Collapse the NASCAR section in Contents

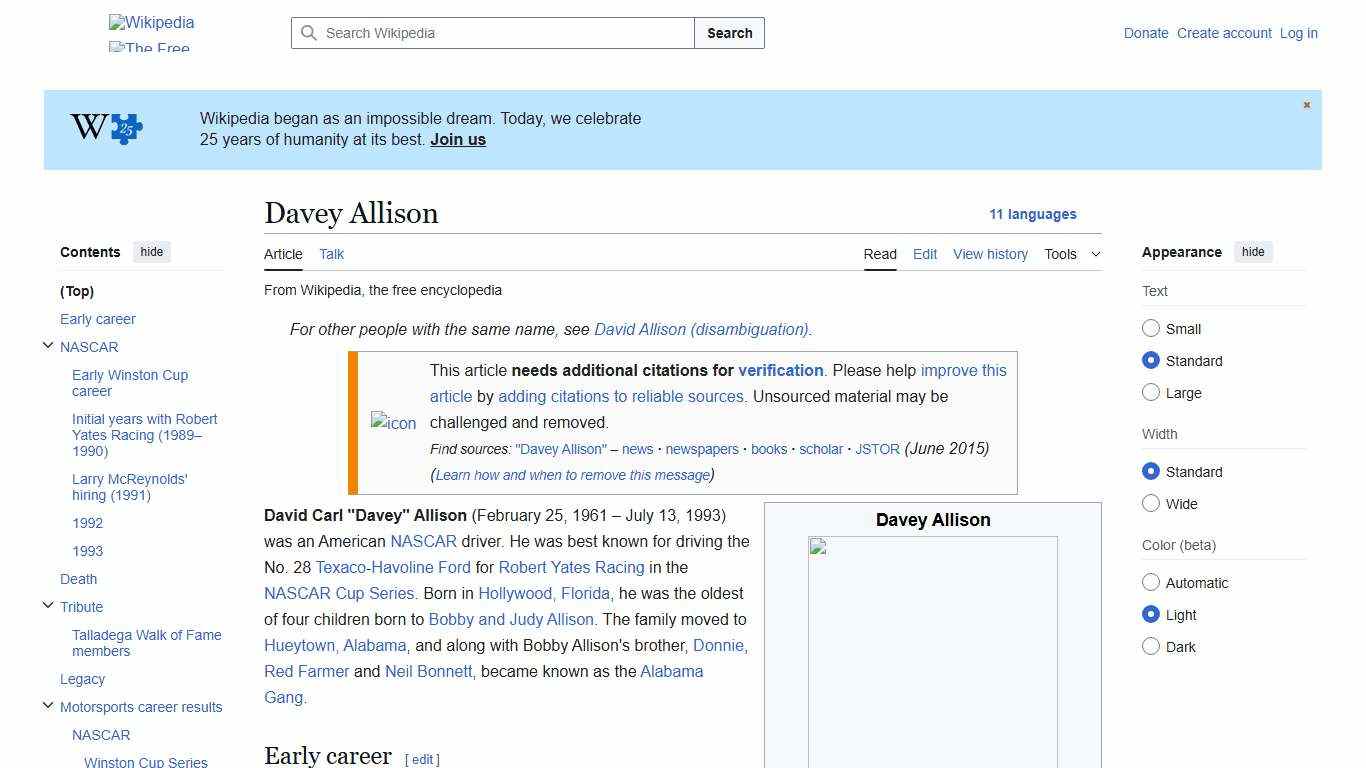pyautogui.click(x=48, y=344)
